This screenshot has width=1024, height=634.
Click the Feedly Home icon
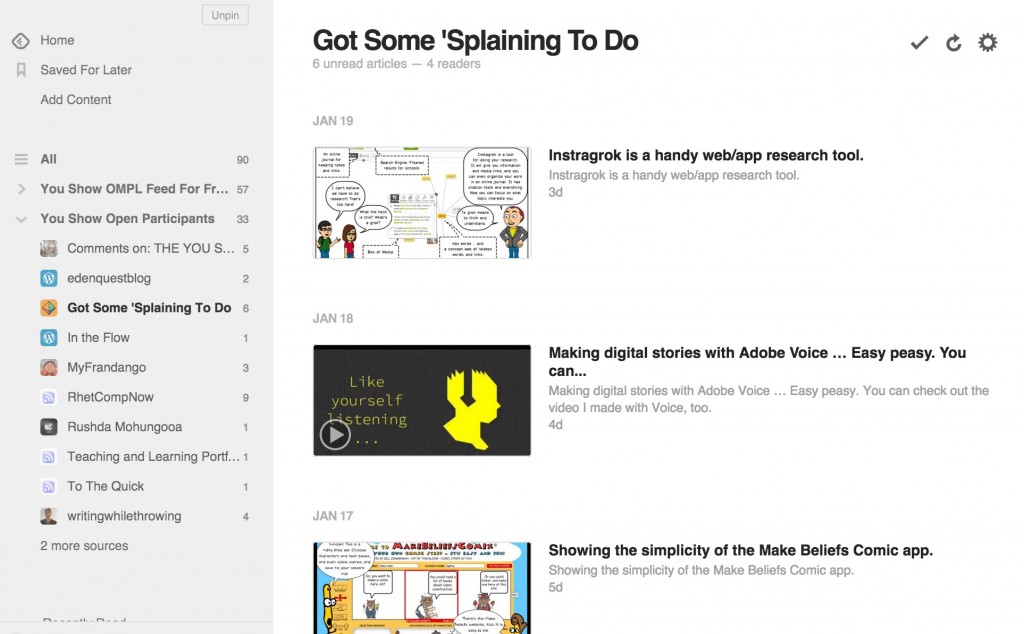(x=21, y=40)
